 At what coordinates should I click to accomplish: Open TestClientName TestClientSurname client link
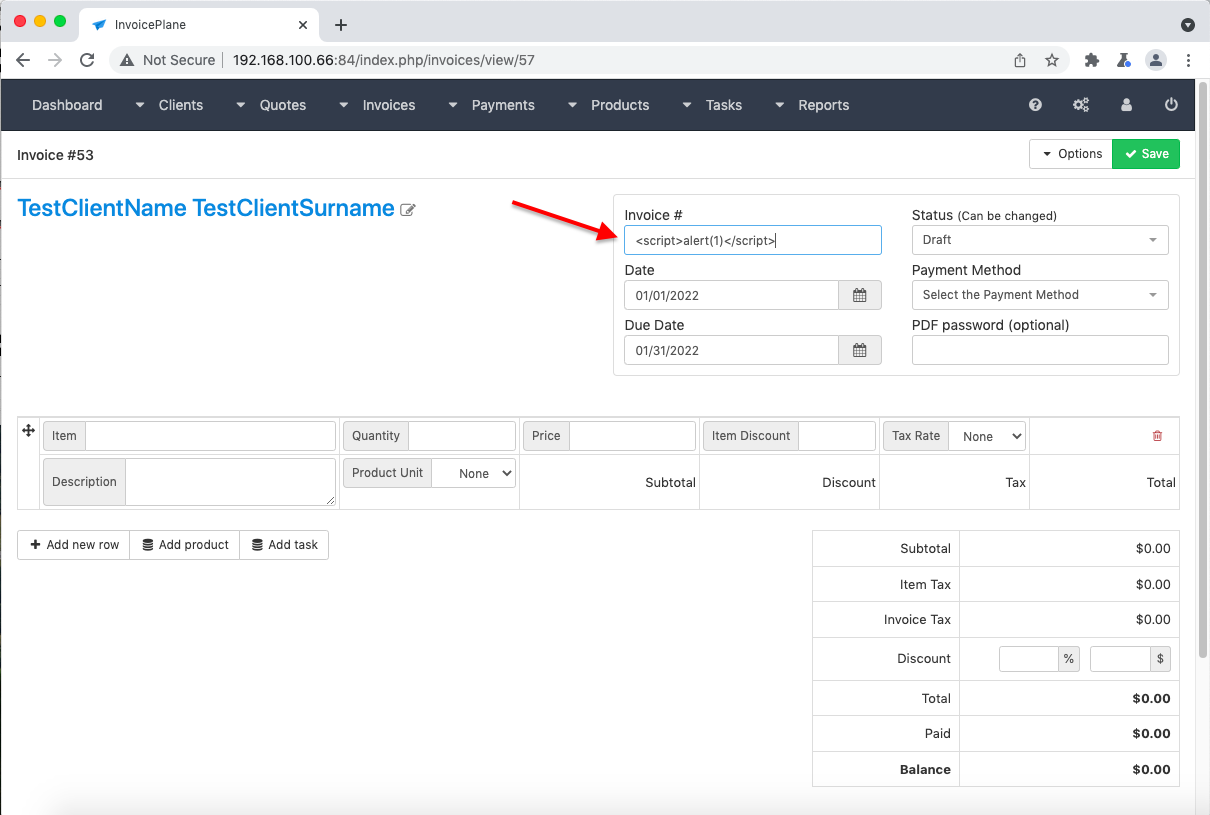pos(206,208)
